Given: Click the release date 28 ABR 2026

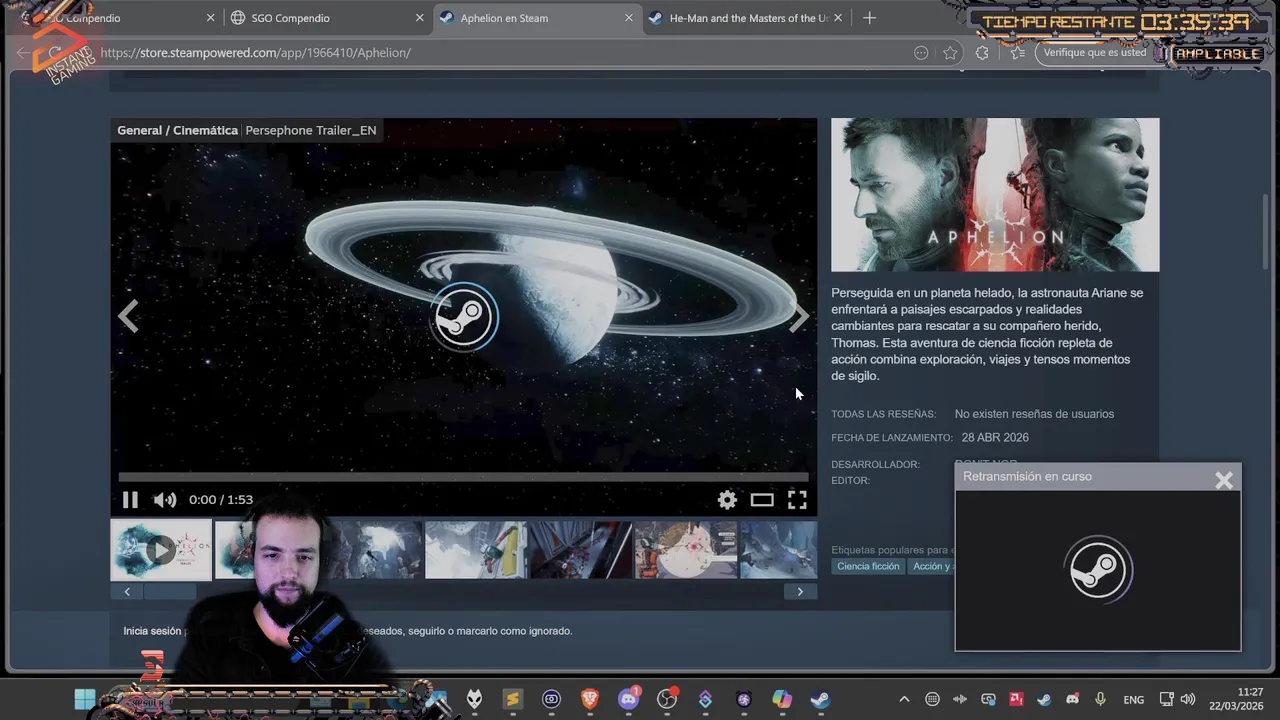Looking at the screenshot, I should [995, 438].
